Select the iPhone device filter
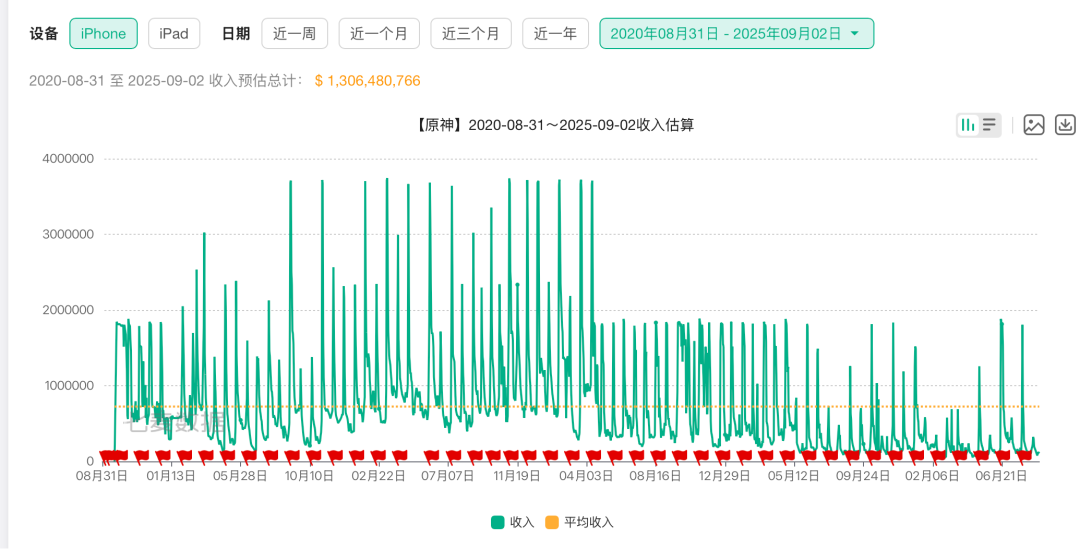This screenshot has height=549, width=1080. (103, 34)
